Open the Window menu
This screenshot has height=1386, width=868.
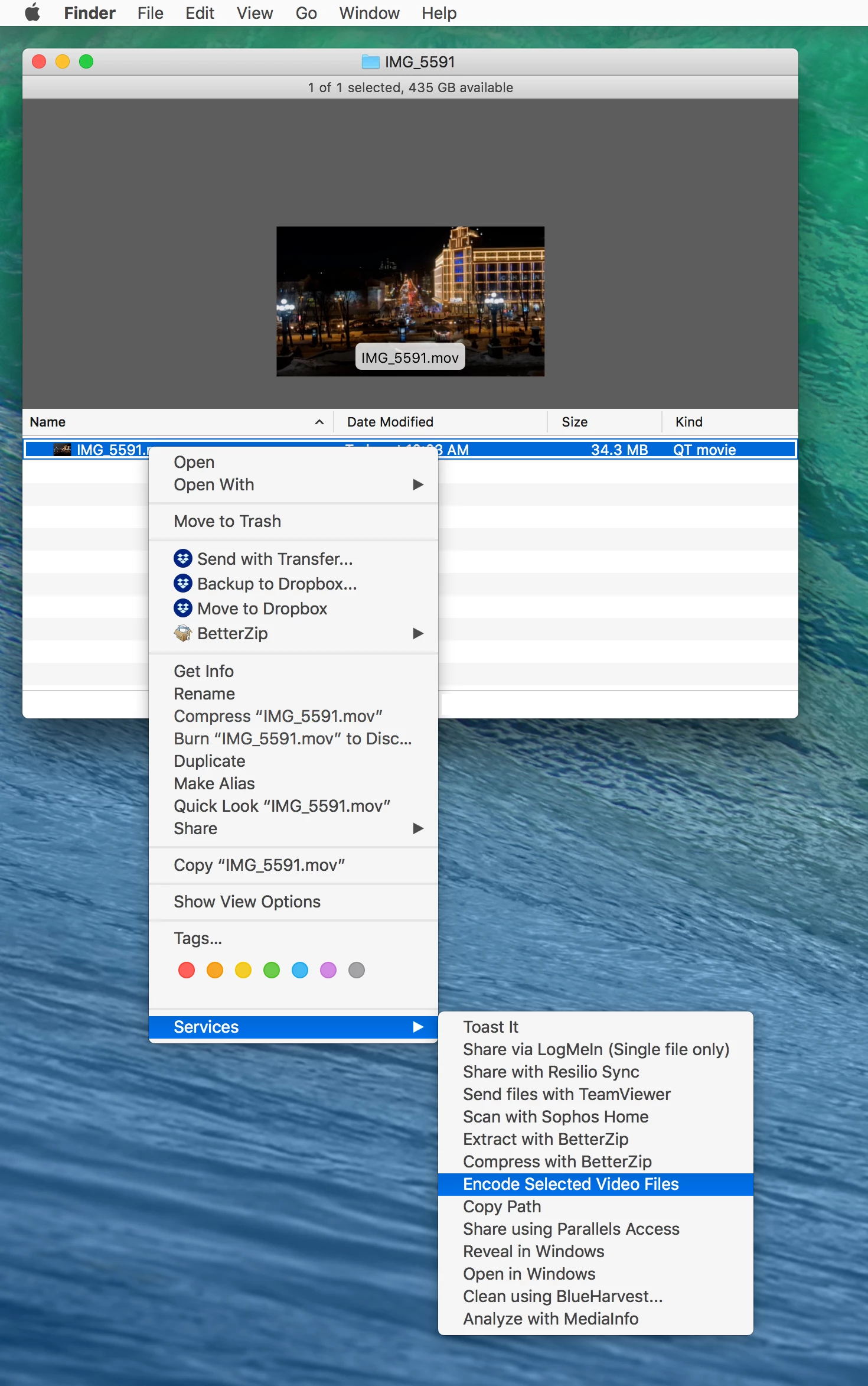(x=369, y=13)
